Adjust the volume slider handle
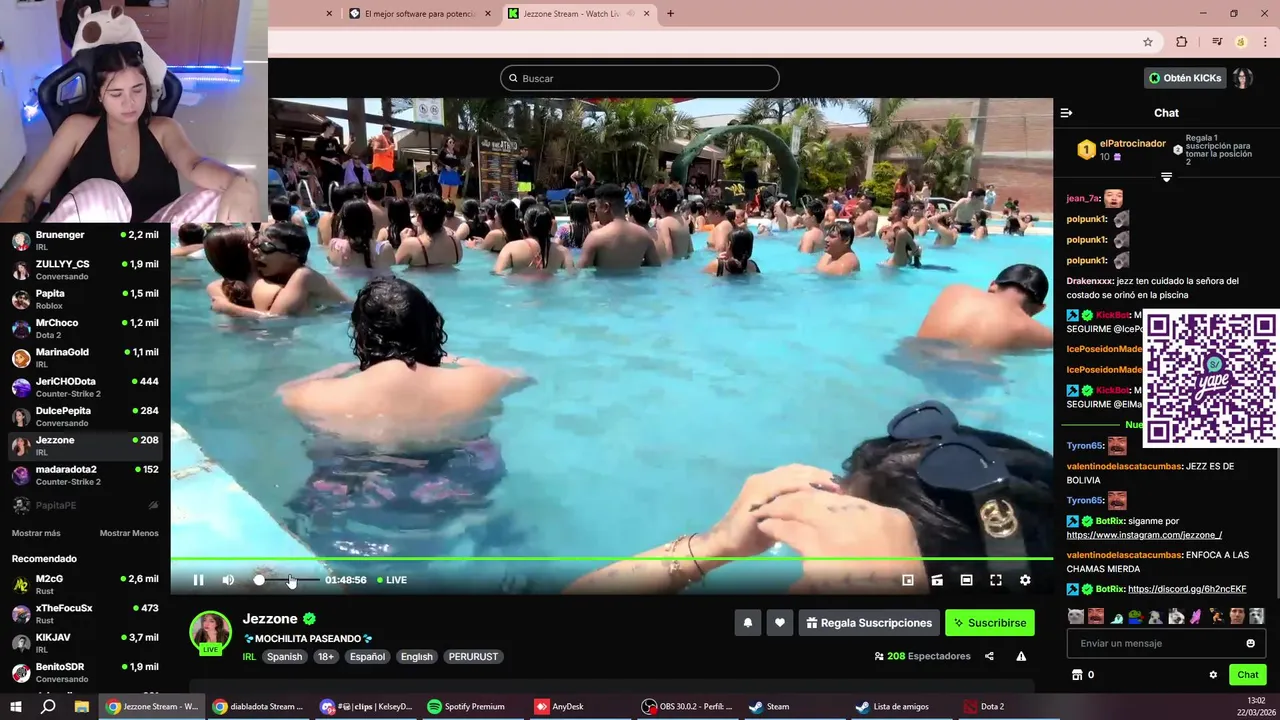The image size is (1280, 720). 259,580
